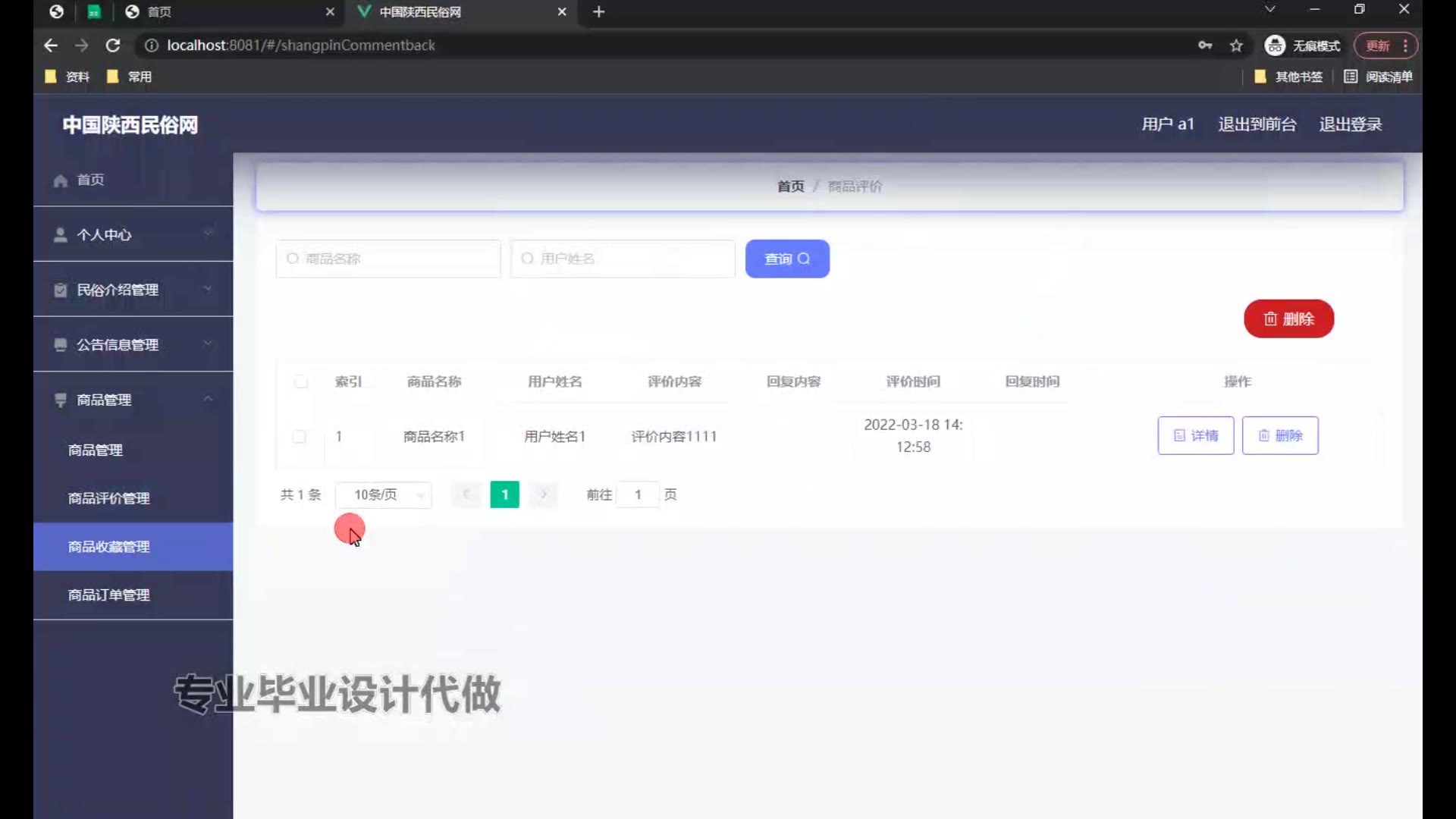Open the 10条/页 page size dropdown

tap(384, 494)
